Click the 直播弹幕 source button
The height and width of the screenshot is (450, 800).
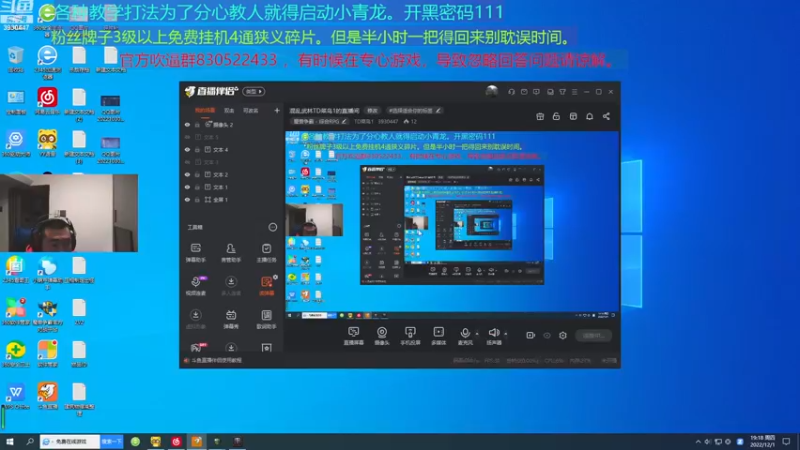(x=353, y=336)
